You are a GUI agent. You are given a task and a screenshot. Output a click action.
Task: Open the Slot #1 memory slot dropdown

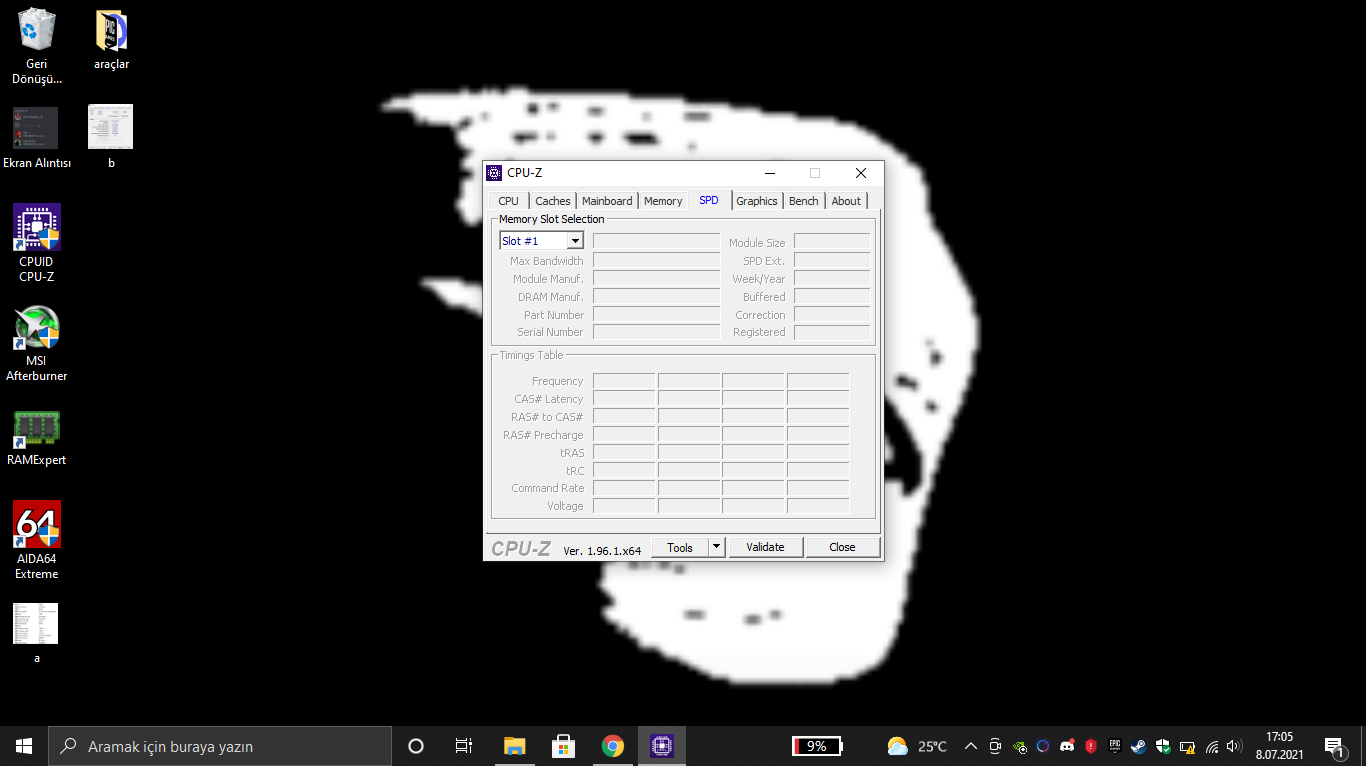click(575, 240)
